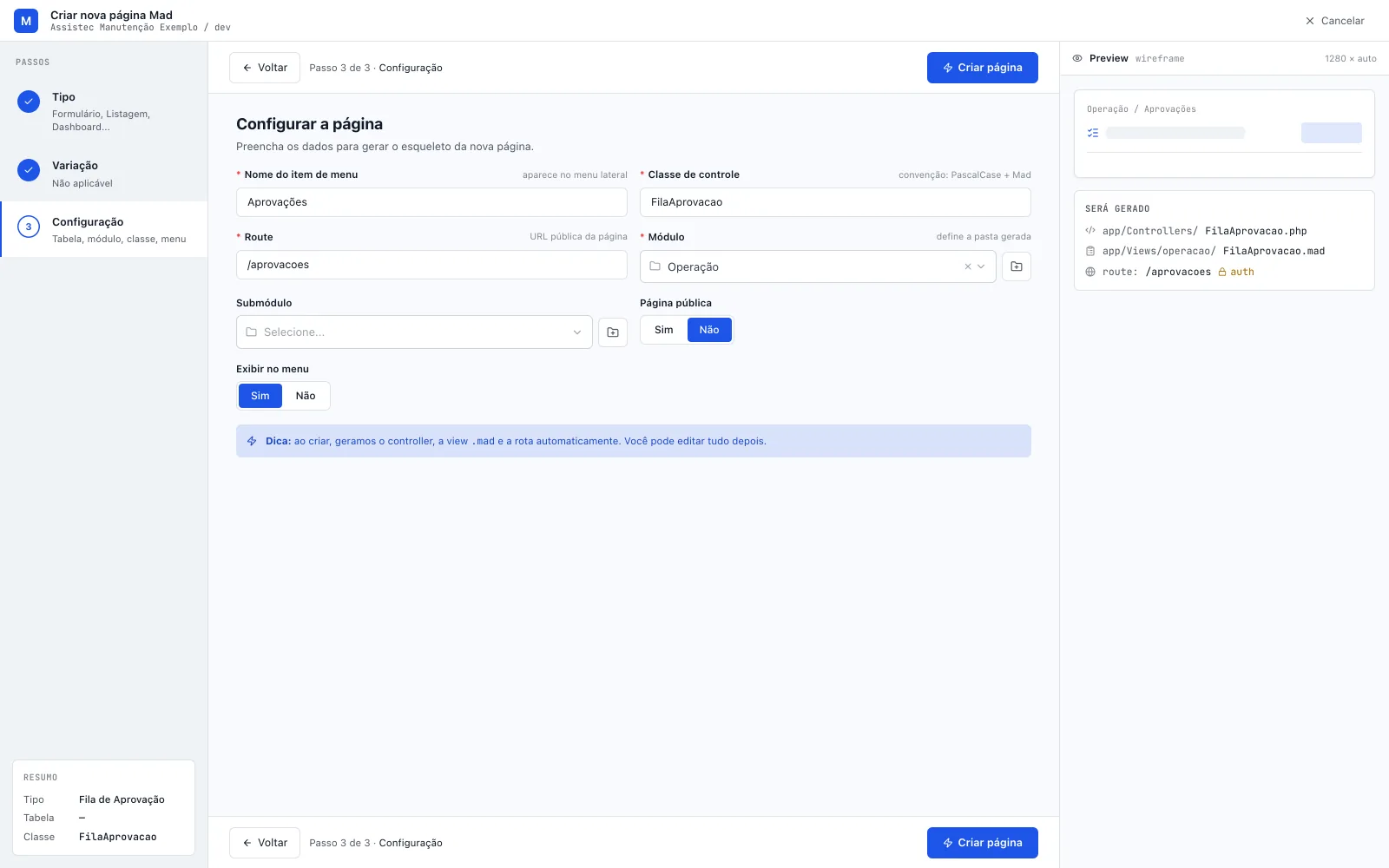The image size is (1389, 868).
Task: Set Exibir no menu to Não
Action: (x=306, y=396)
